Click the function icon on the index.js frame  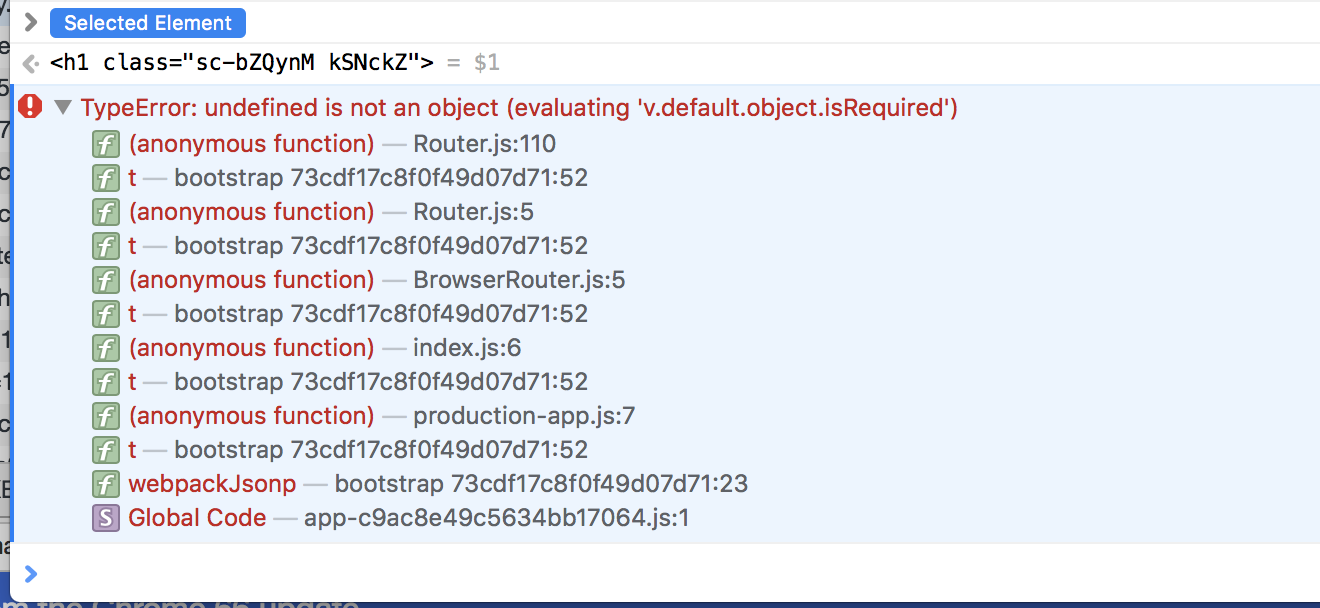coord(105,348)
